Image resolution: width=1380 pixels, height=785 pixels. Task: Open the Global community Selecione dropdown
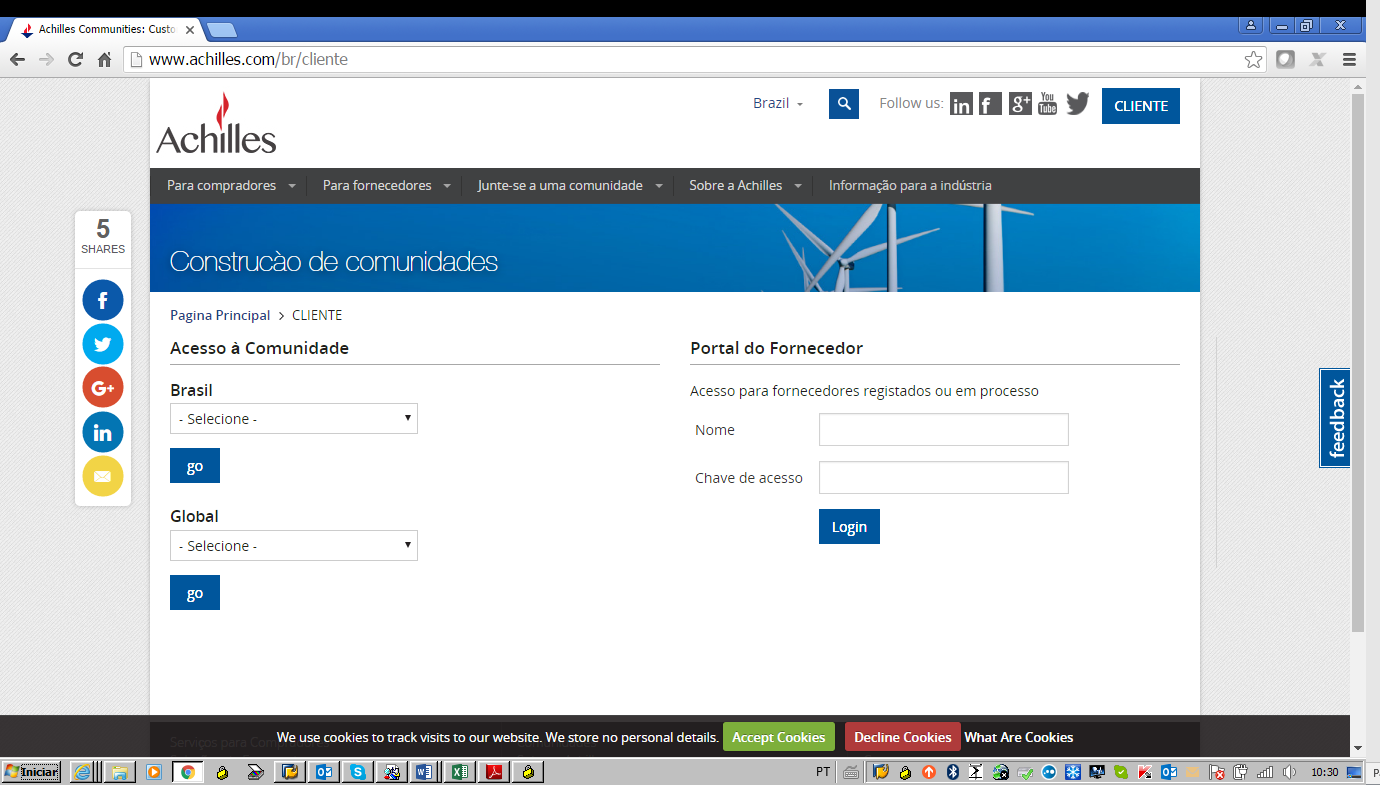point(294,546)
